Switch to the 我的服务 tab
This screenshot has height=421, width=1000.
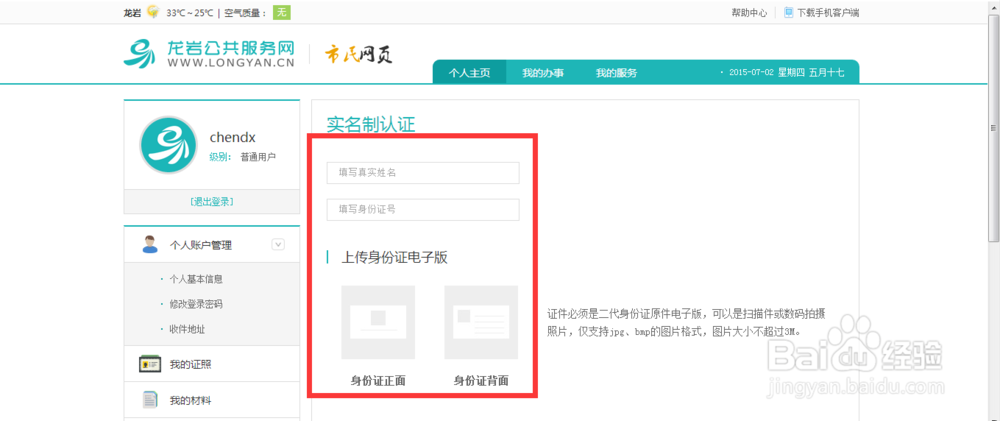[x=616, y=73]
